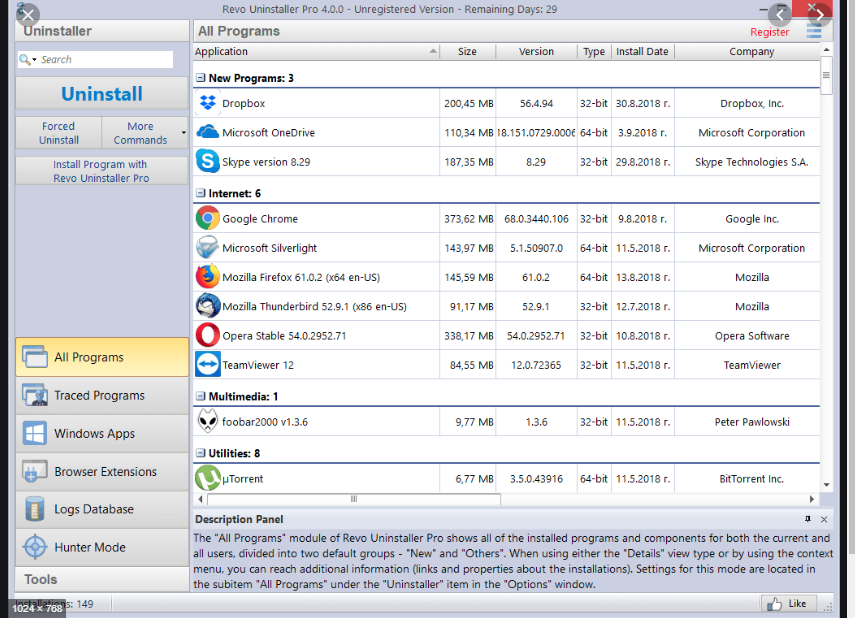This screenshot has height=618, width=855.
Task: Click the Skype app icon
Action: (x=207, y=161)
